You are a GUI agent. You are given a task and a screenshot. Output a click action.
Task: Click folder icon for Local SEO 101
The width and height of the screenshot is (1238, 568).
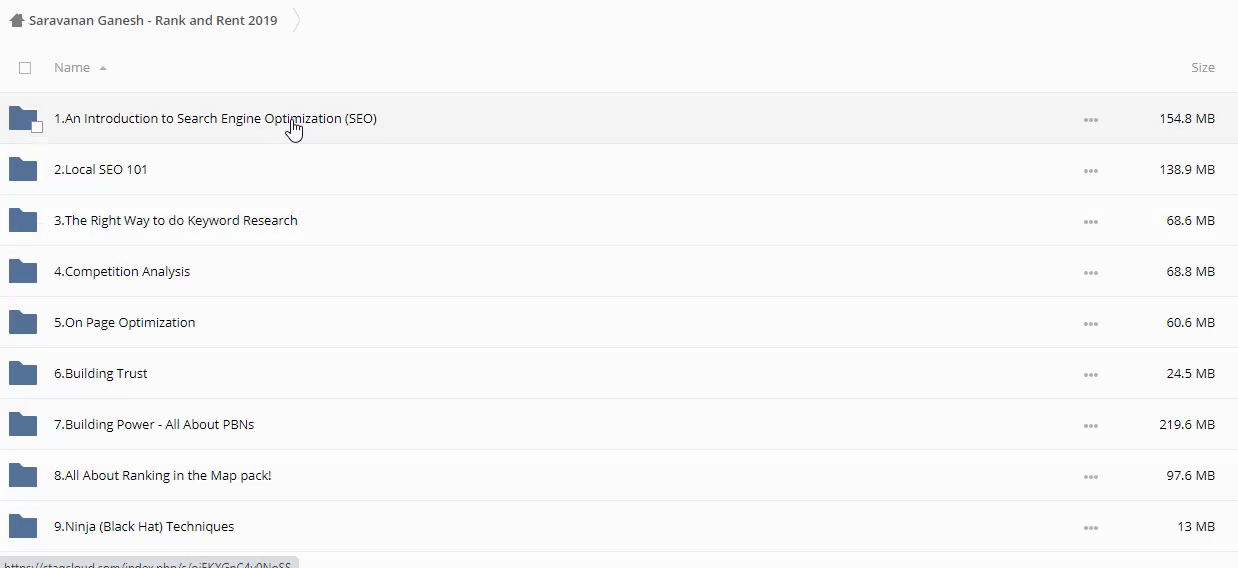point(22,169)
